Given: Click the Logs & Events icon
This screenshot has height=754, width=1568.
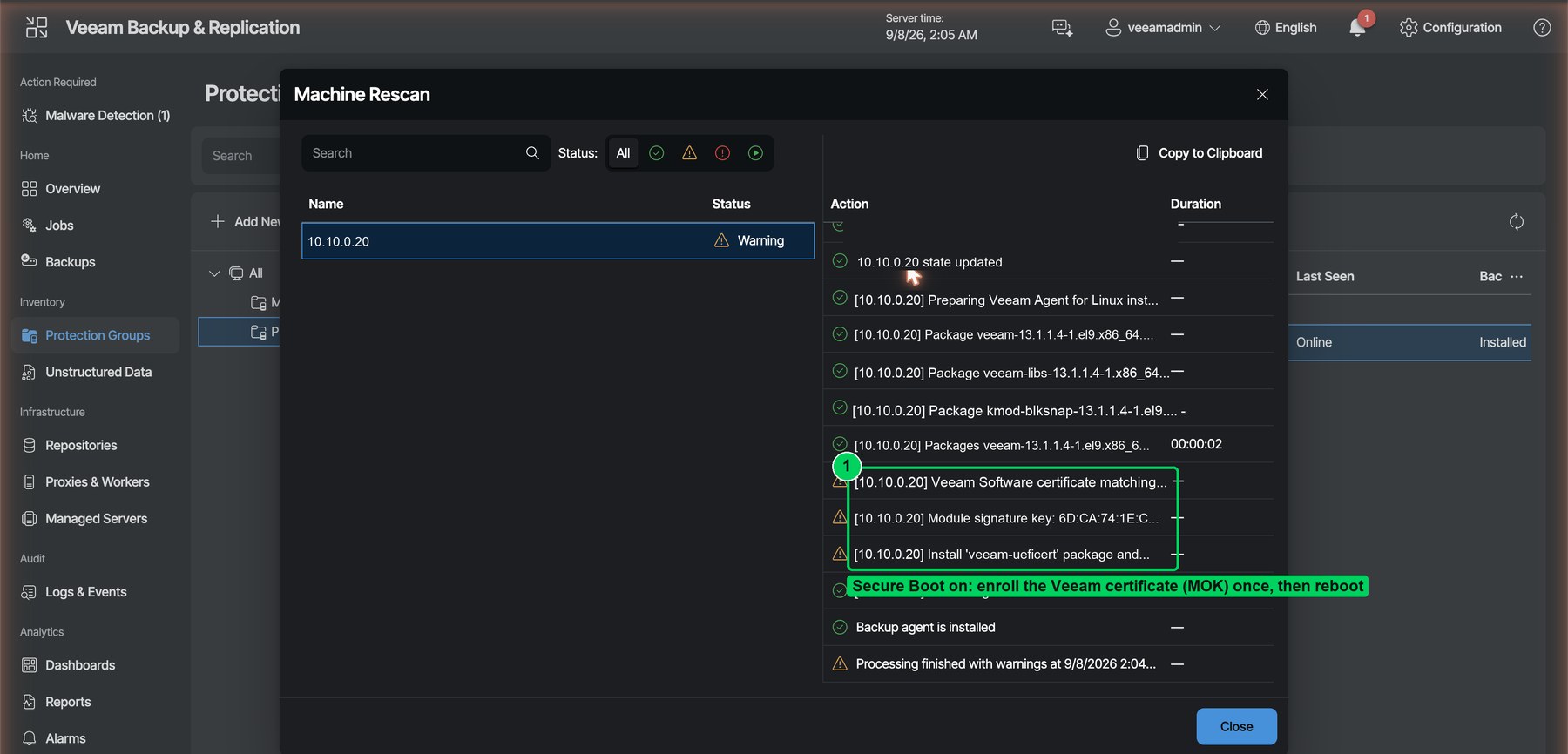Looking at the screenshot, I should pyautogui.click(x=29, y=592).
